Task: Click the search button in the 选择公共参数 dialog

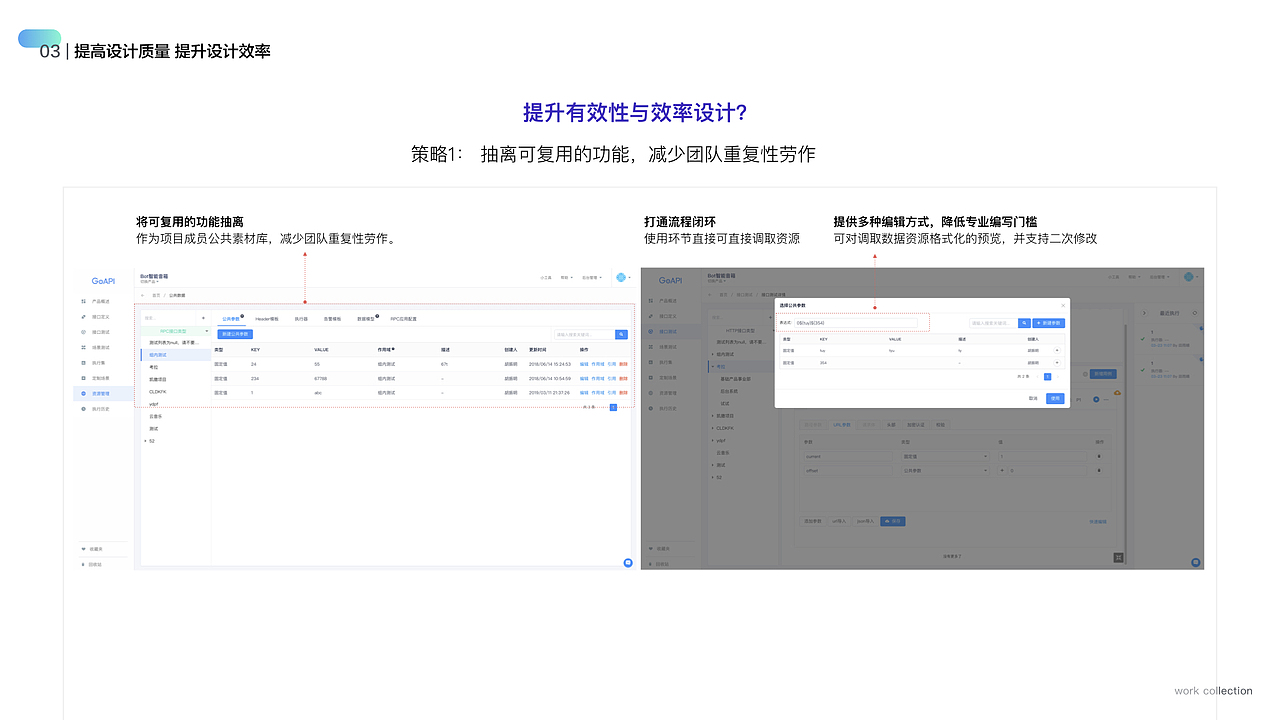Action: 1024,323
